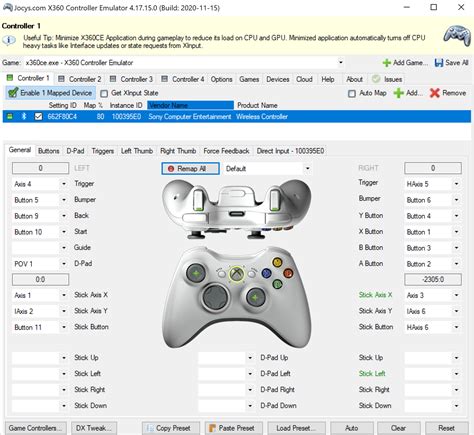Click the Bluetooth icon in device row
474x435 pixels.
24,116
